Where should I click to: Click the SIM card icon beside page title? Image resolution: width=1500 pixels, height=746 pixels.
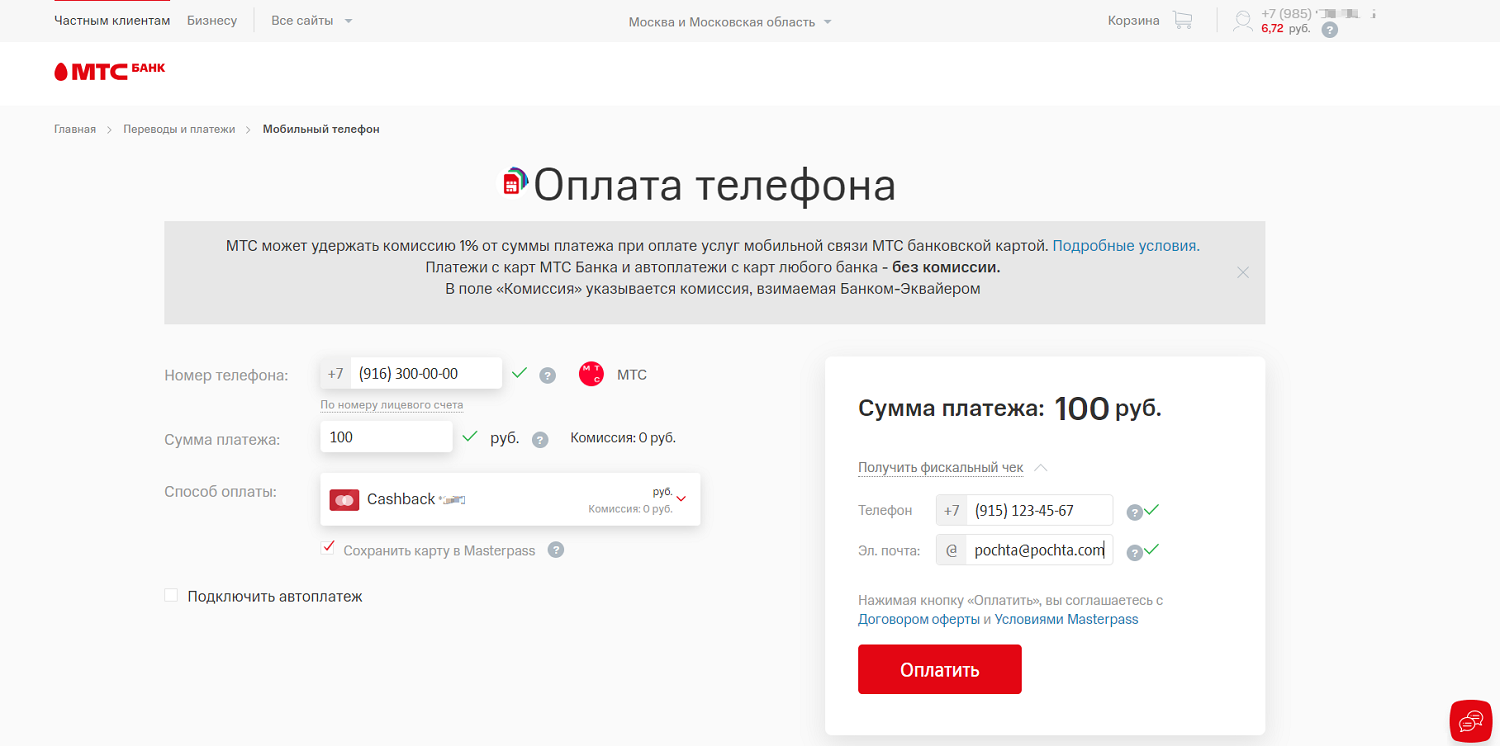tap(515, 181)
